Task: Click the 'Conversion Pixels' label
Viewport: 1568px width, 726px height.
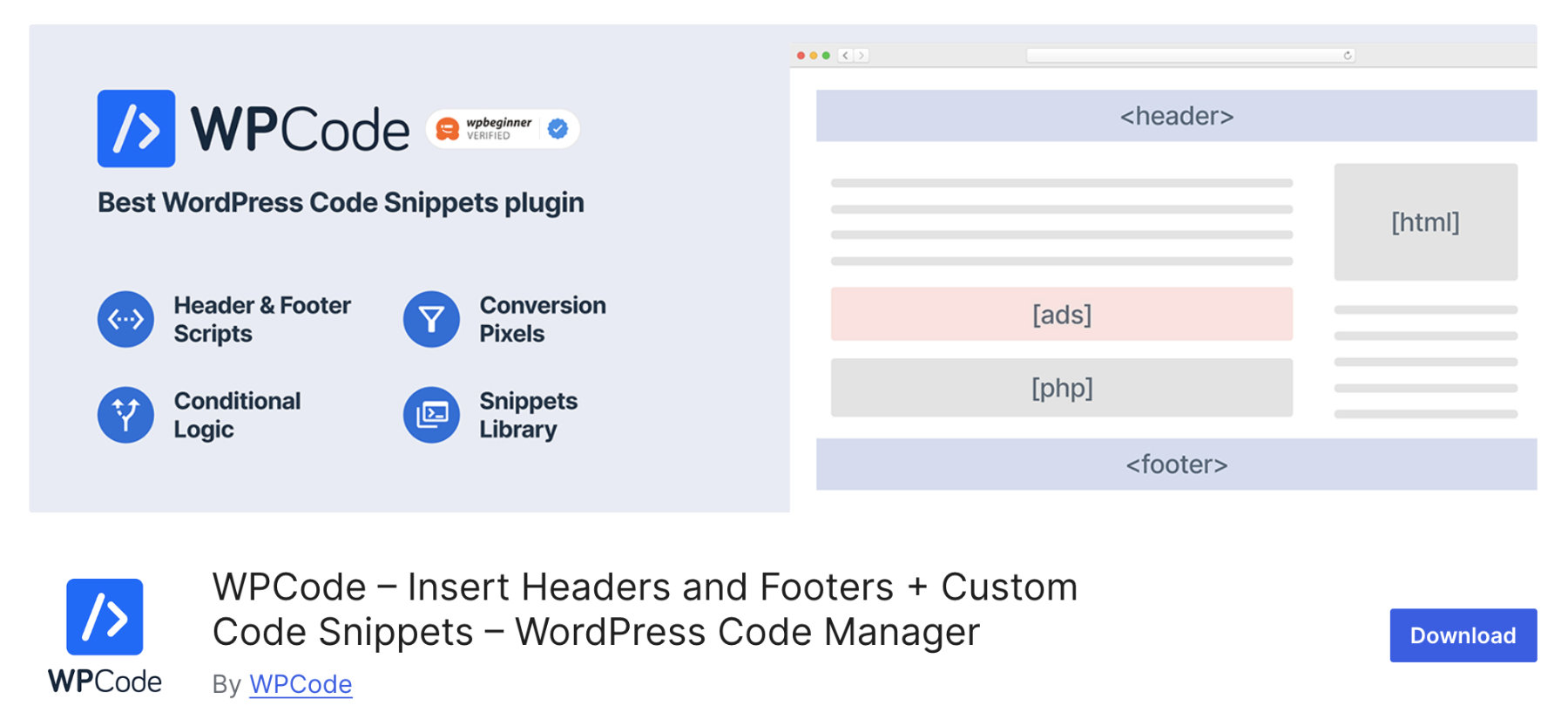Action: coord(543,319)
